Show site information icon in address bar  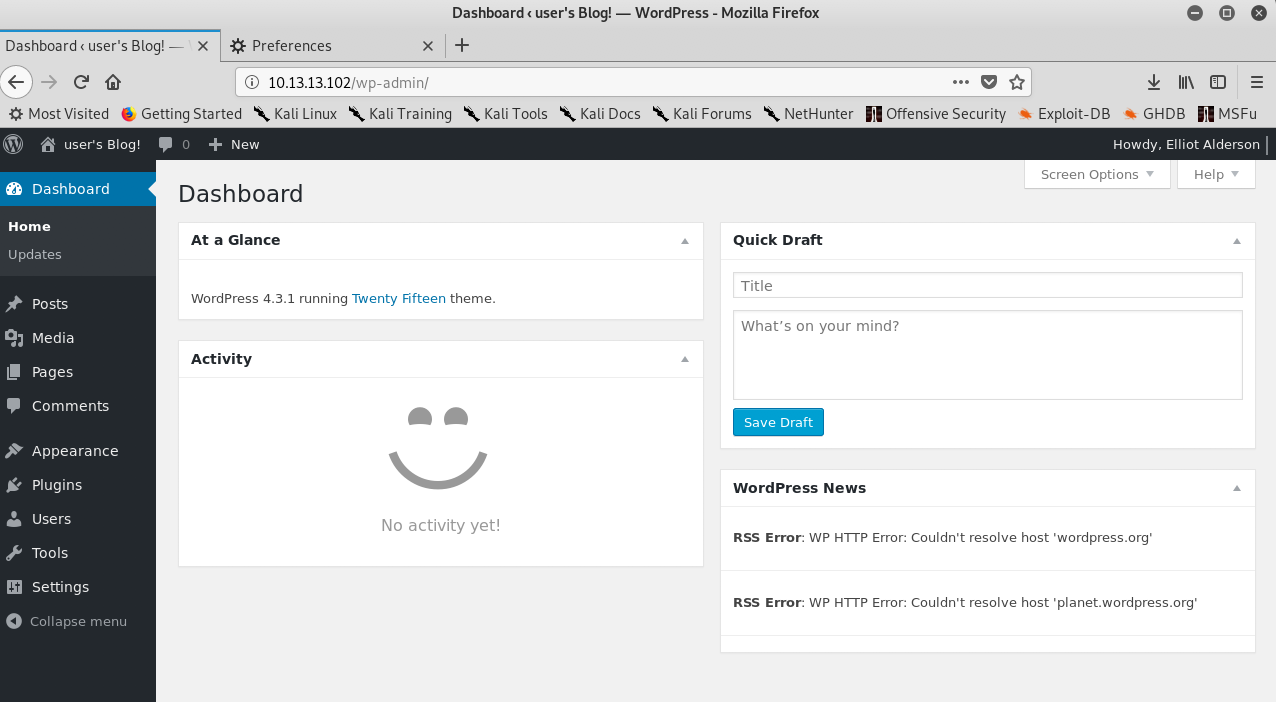tap(252, 82)
